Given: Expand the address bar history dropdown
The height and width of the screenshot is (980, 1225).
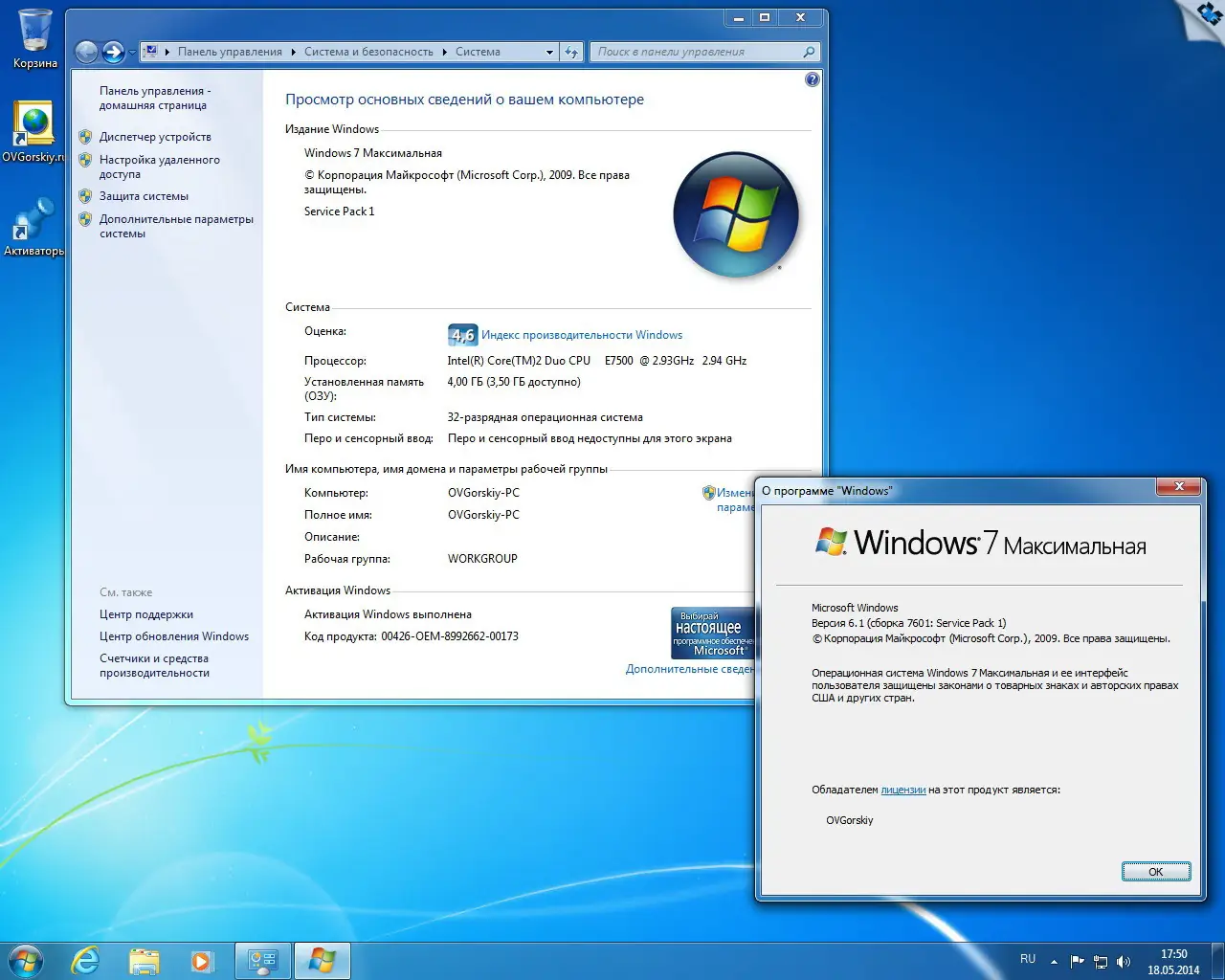Looking at the screenshot, I should click(549, 52).
